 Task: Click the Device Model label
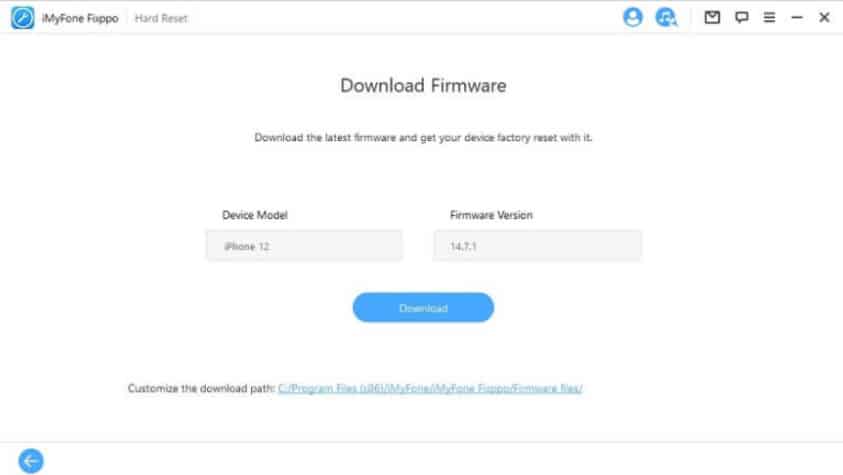point(255,215)
